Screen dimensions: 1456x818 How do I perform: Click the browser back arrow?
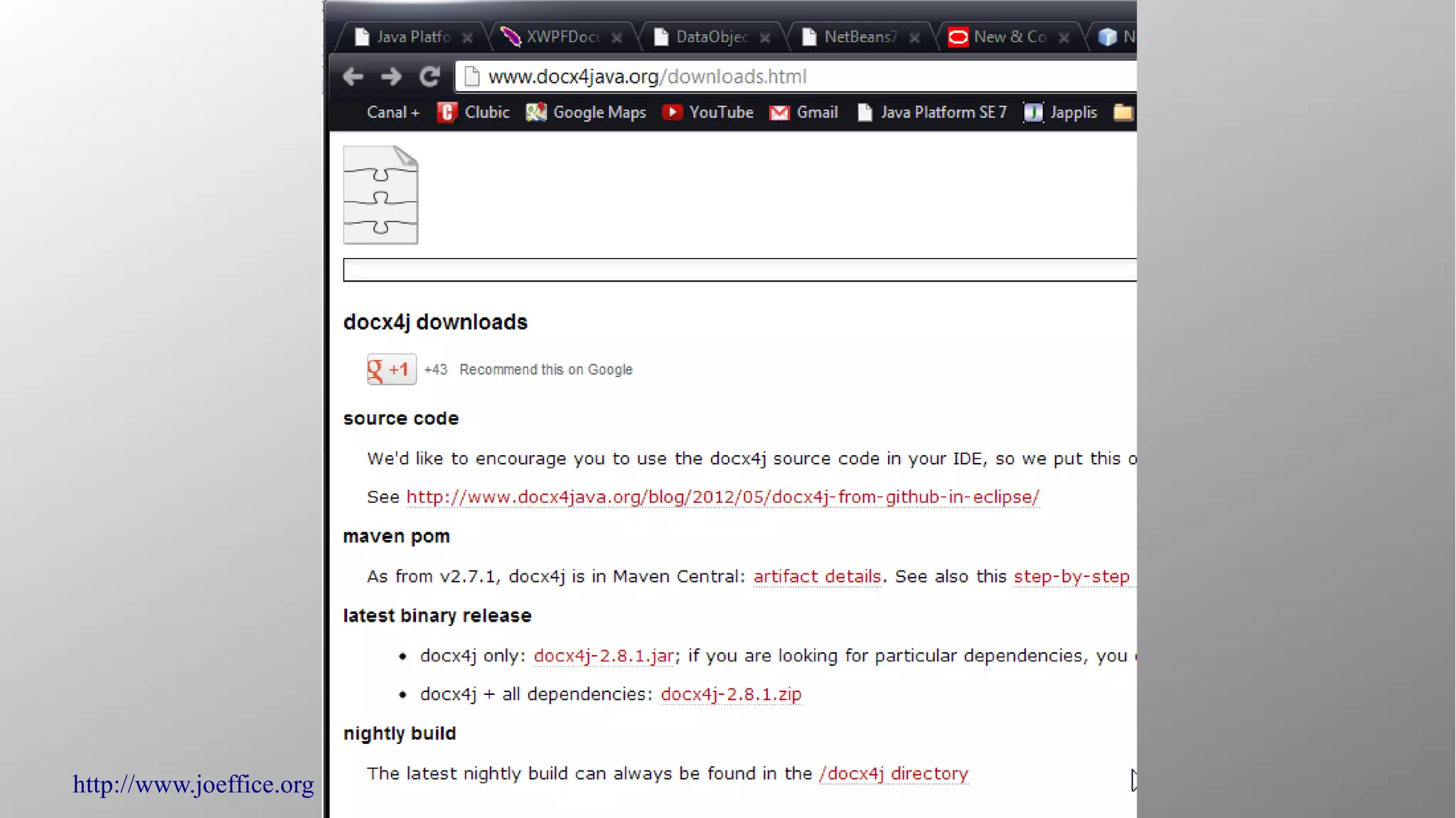353,76
